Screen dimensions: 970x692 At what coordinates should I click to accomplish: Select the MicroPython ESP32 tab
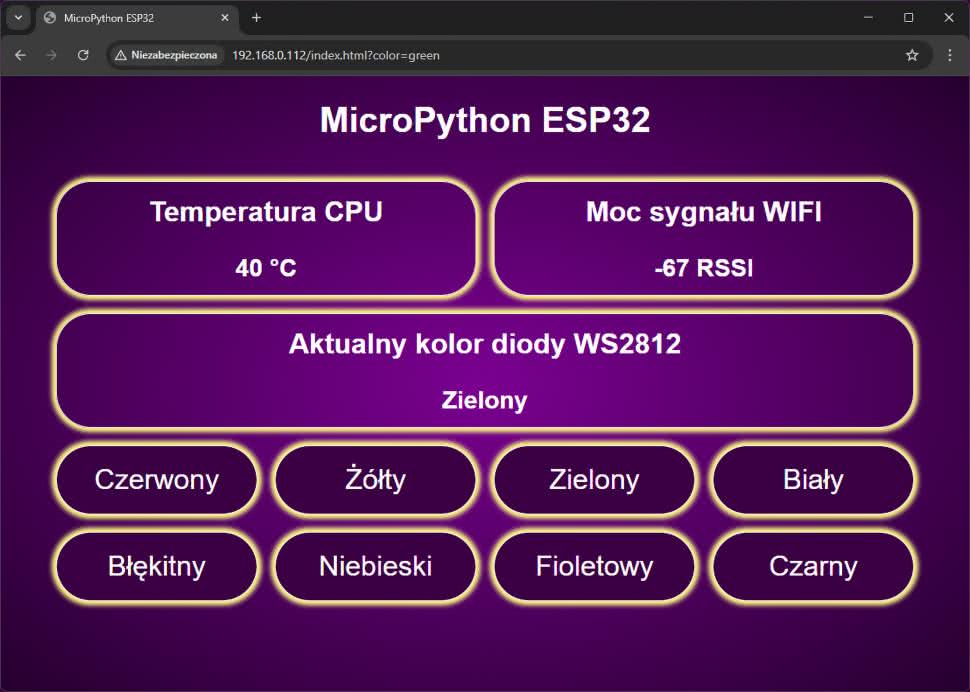point(130,18)
